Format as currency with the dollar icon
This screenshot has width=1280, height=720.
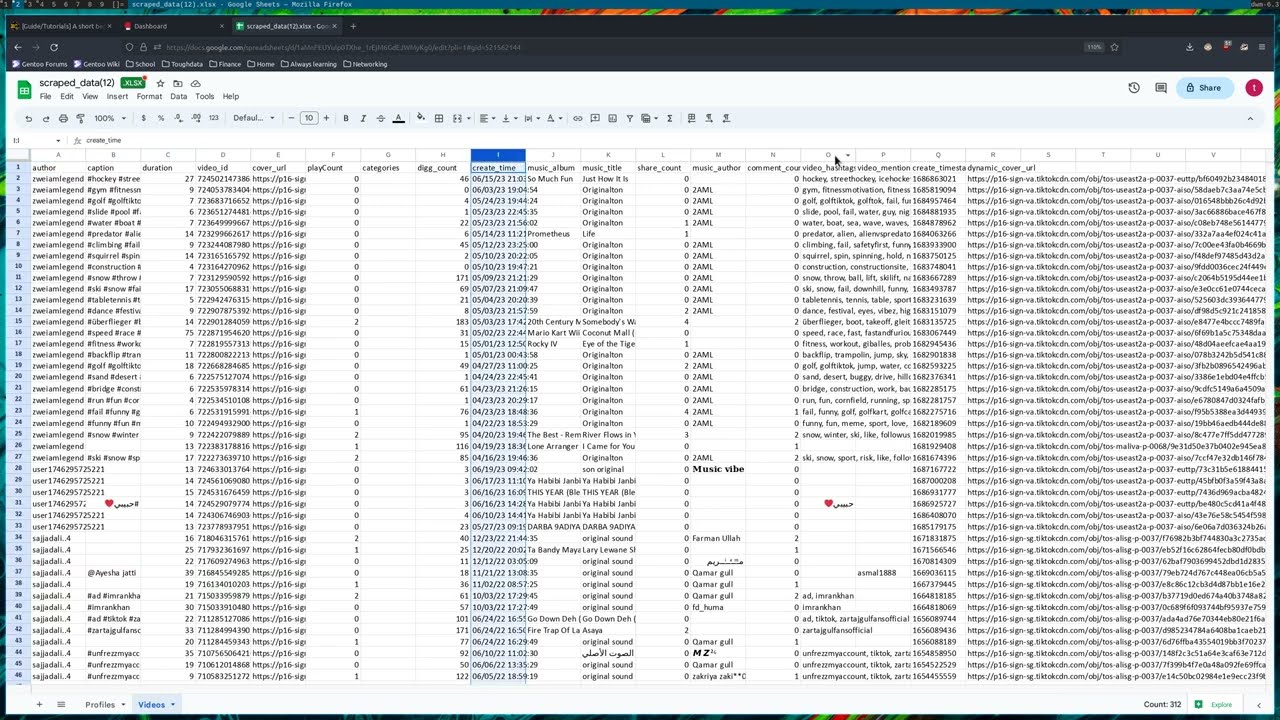[143, 118]
